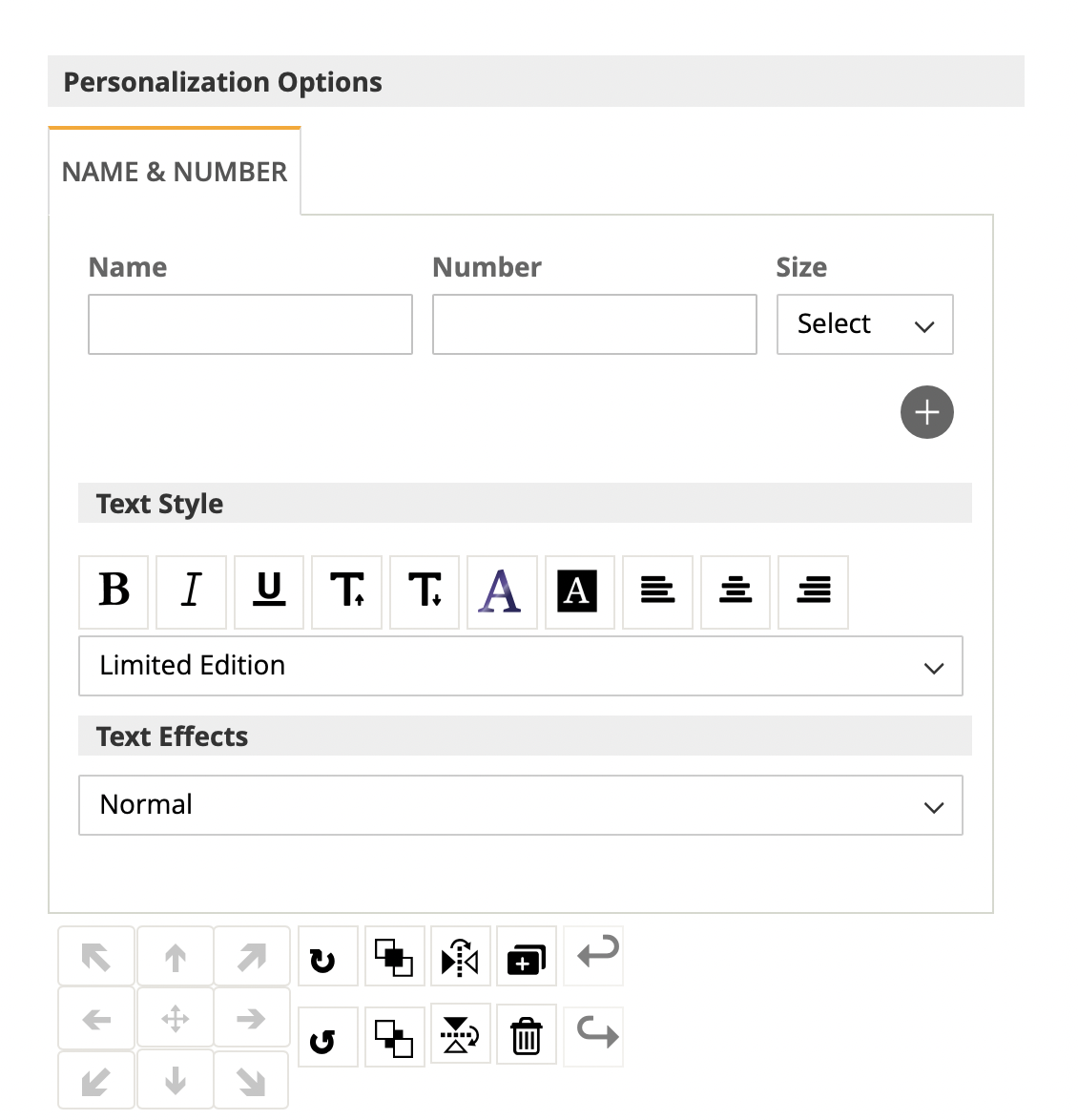This screenshot has width=1078, height=1120.
Task: Toggle underline text formatting
Action: click(x=269, y=592)
